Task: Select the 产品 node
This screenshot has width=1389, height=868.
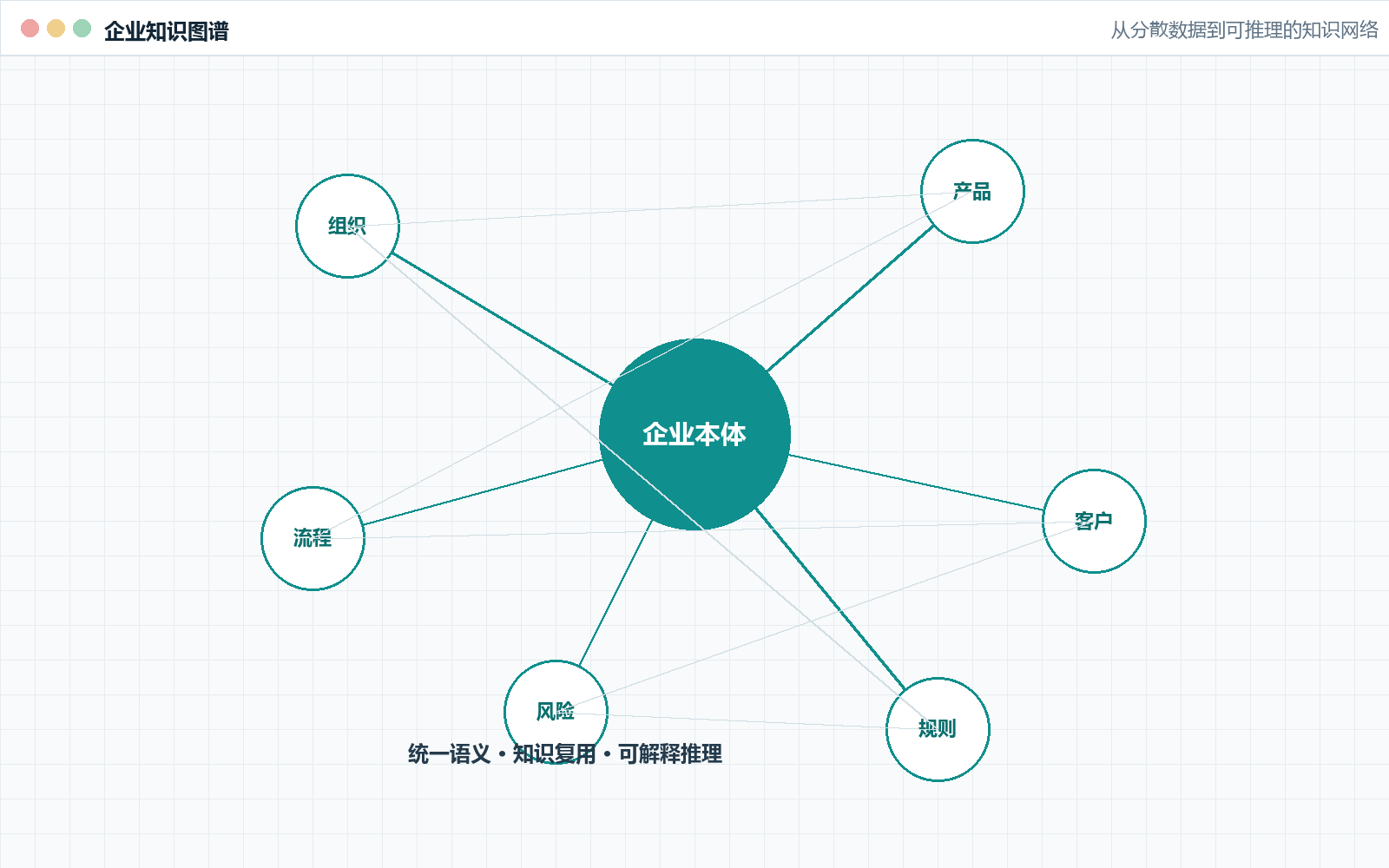Action: (x=972, y=191)
